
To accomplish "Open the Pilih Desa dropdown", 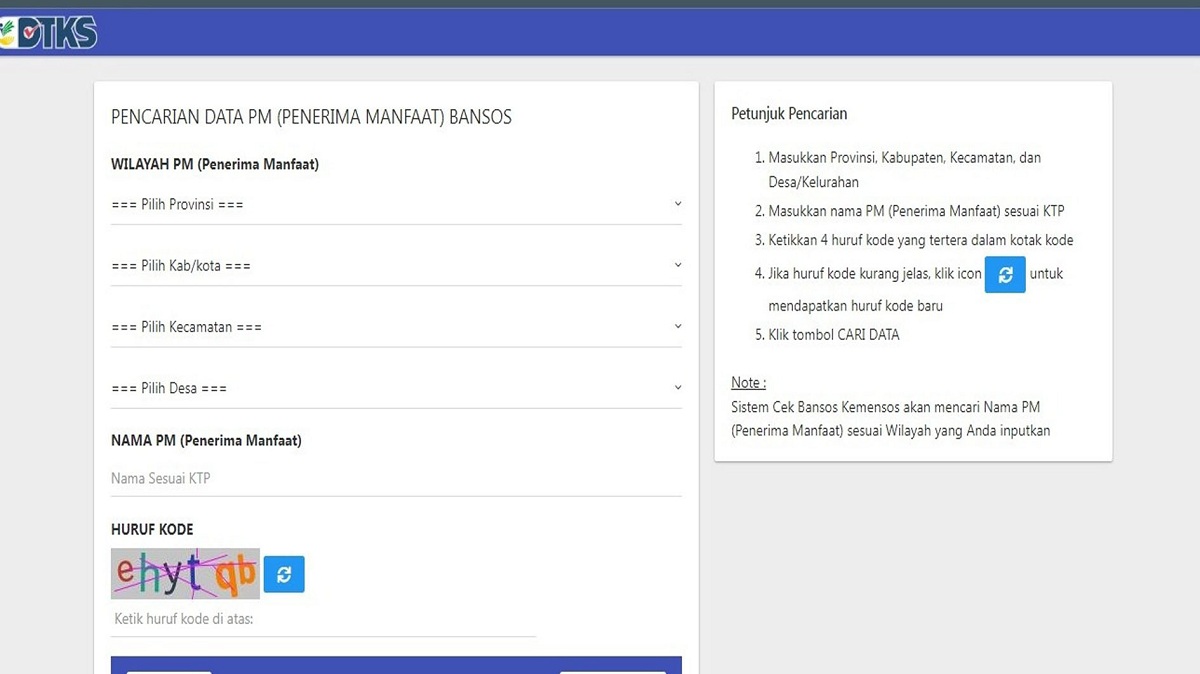I will click(x=396, y=387).
